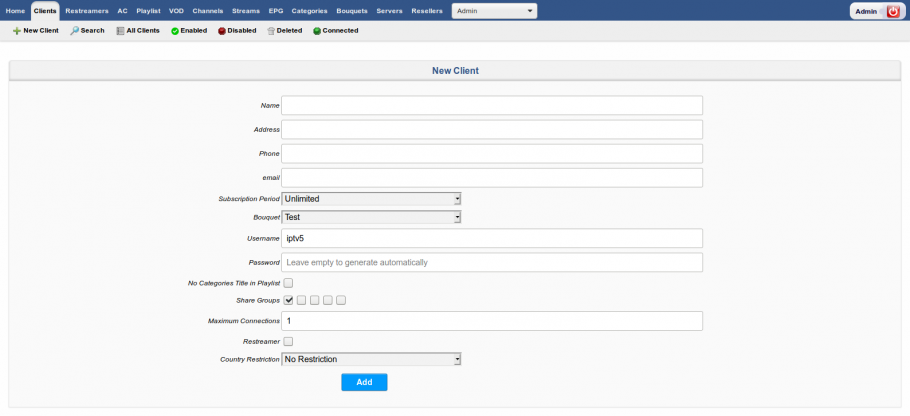
Task: Show All Clients list icon
Action: (120, 31)
